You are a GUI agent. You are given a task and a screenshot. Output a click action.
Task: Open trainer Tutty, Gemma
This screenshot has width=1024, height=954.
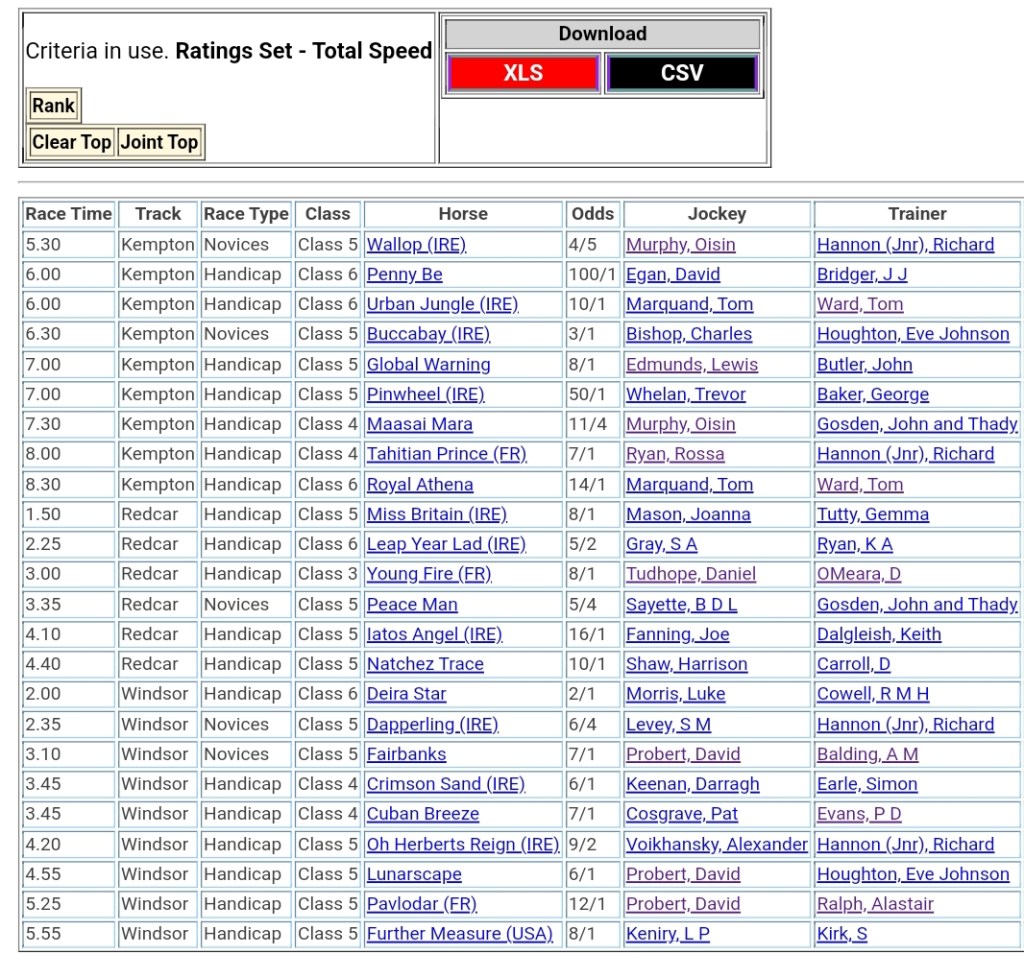872,515
